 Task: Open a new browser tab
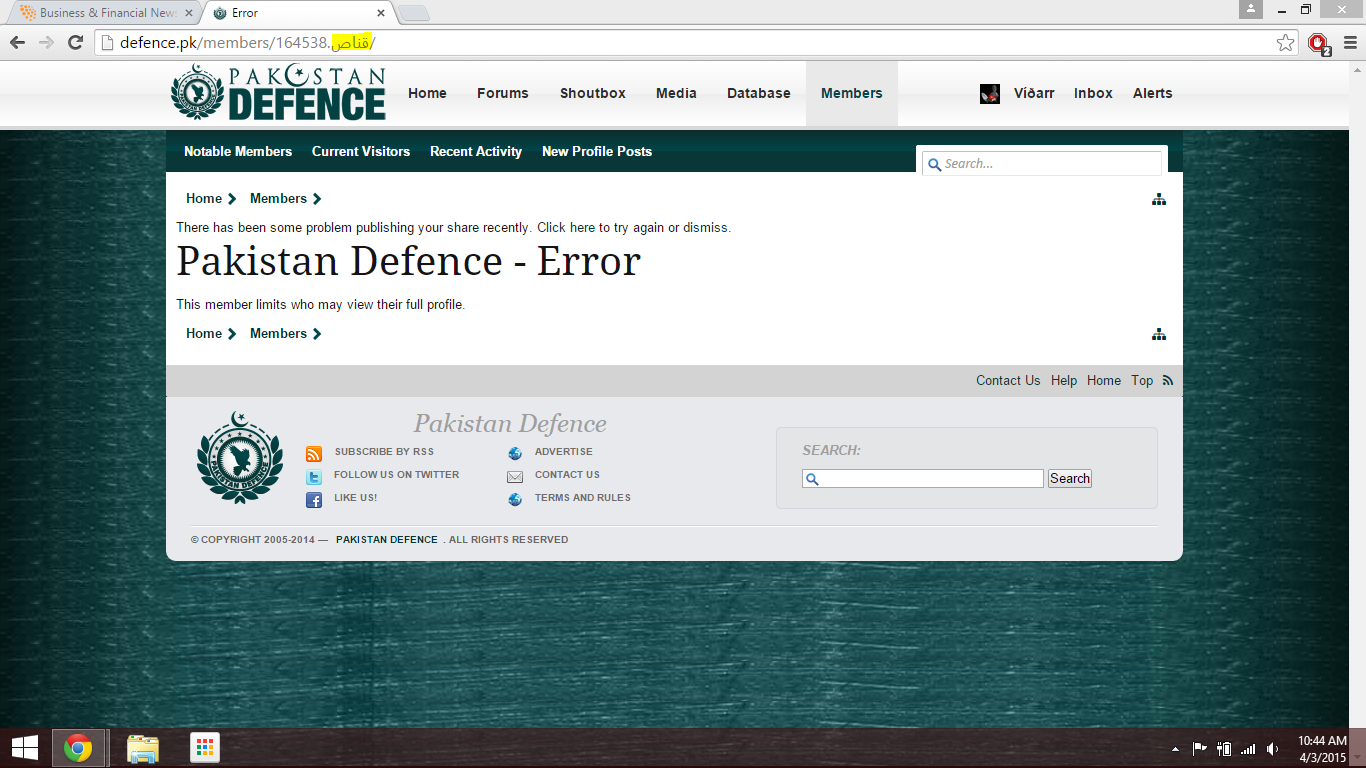click(413, 13)
